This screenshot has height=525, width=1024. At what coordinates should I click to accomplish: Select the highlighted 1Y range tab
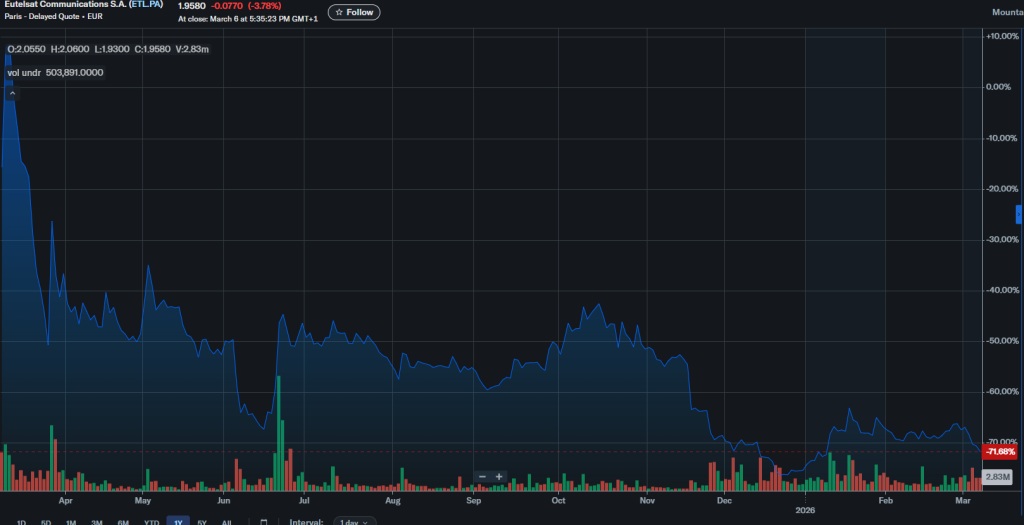178,522
